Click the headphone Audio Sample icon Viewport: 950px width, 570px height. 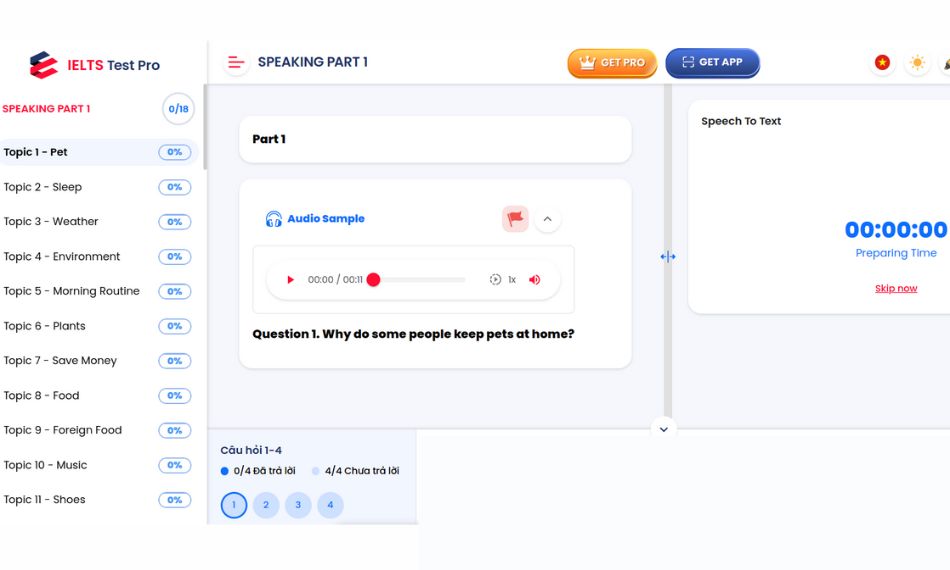pos(273,219)
